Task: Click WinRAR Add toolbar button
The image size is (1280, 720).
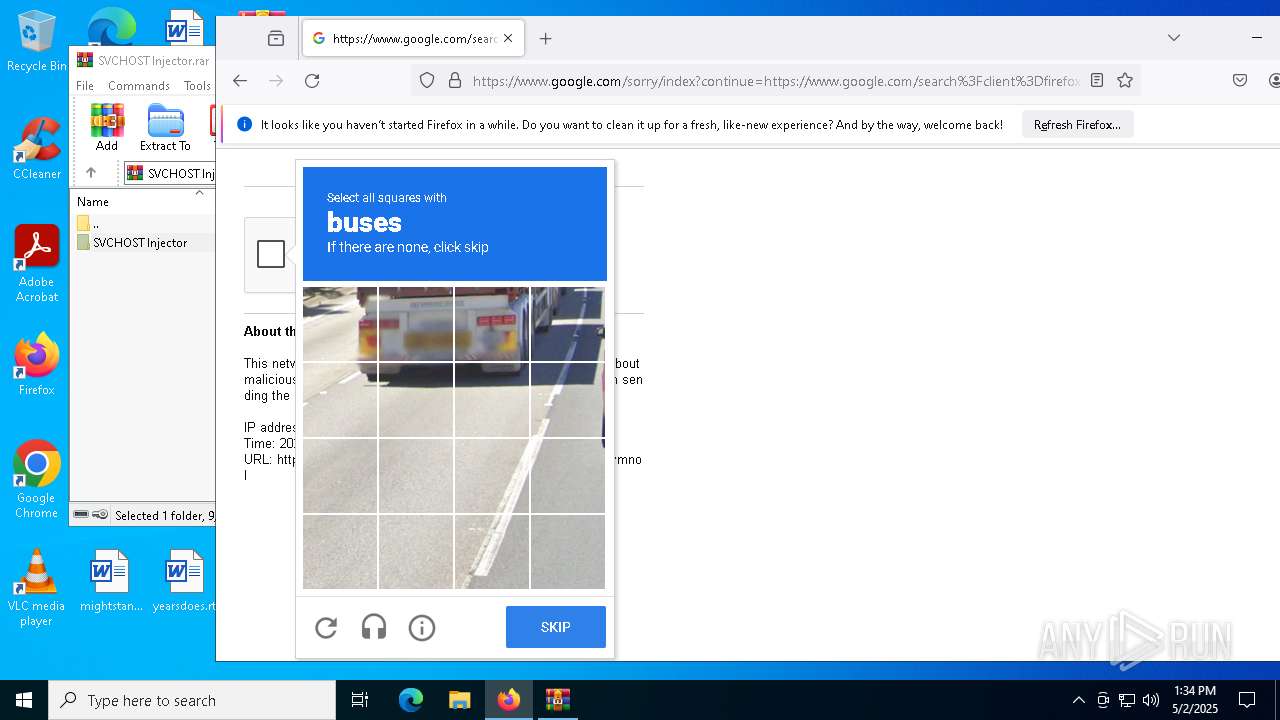Action: pos(107,128)
